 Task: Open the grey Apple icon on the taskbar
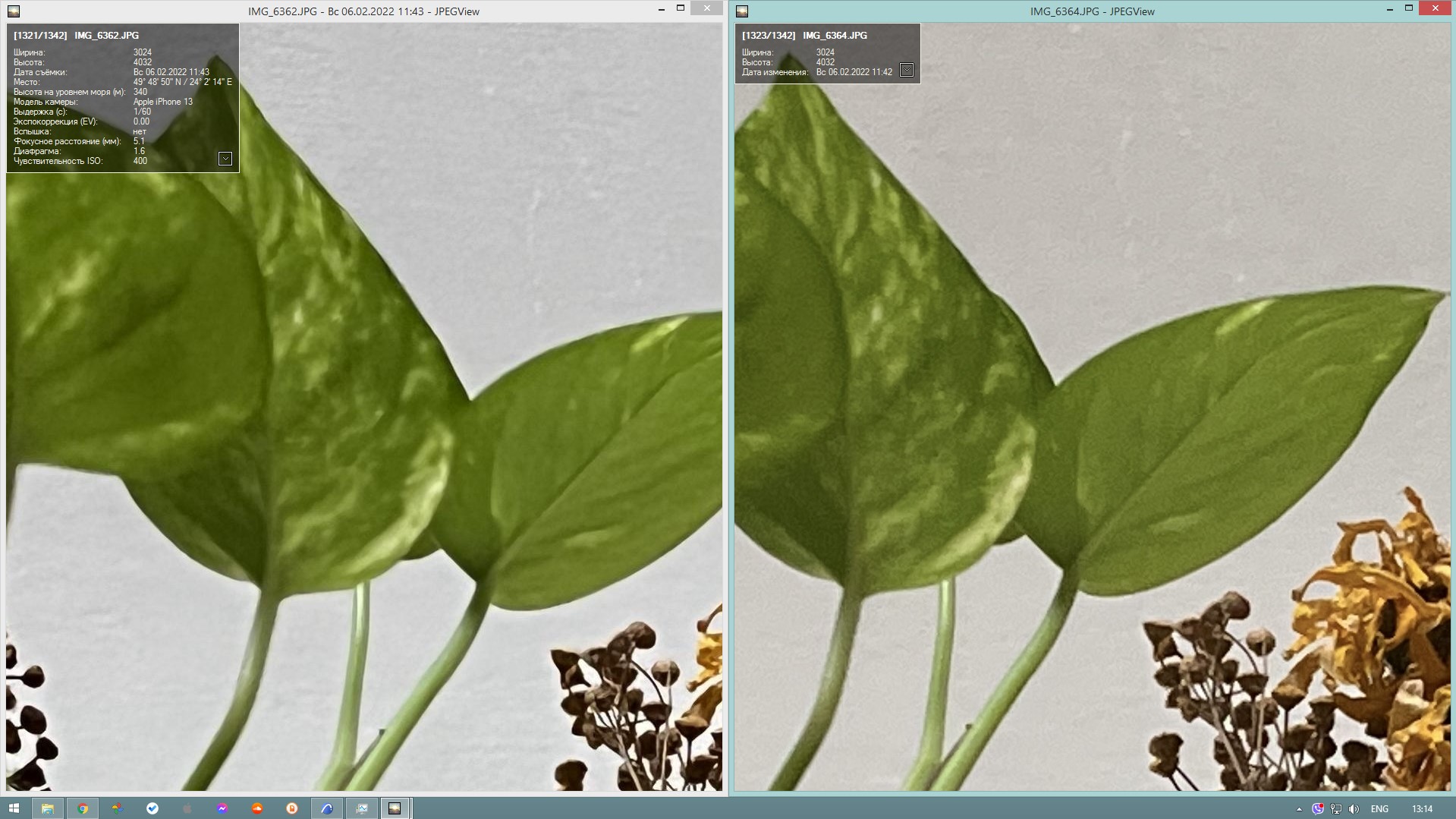[187, 808]
